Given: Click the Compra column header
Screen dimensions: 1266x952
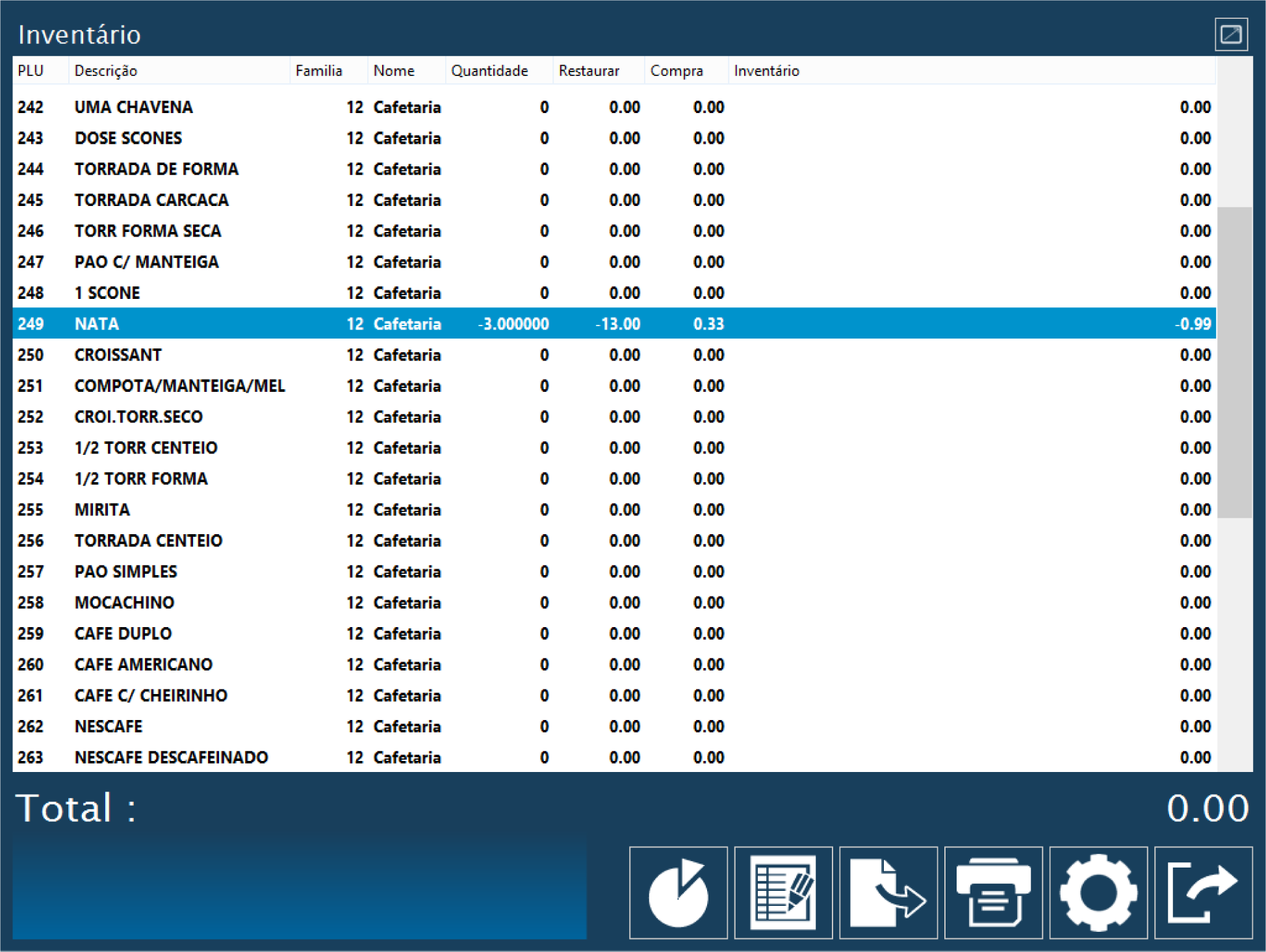Looking at the screenshot, I should pos(677,71).
